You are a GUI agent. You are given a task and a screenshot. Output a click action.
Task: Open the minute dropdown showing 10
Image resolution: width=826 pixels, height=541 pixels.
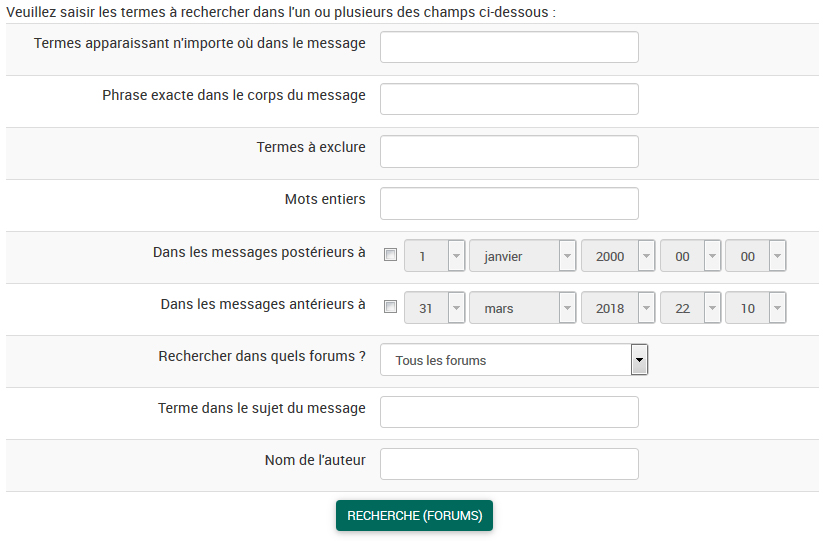pyautogui.click(x=755, y=308)
